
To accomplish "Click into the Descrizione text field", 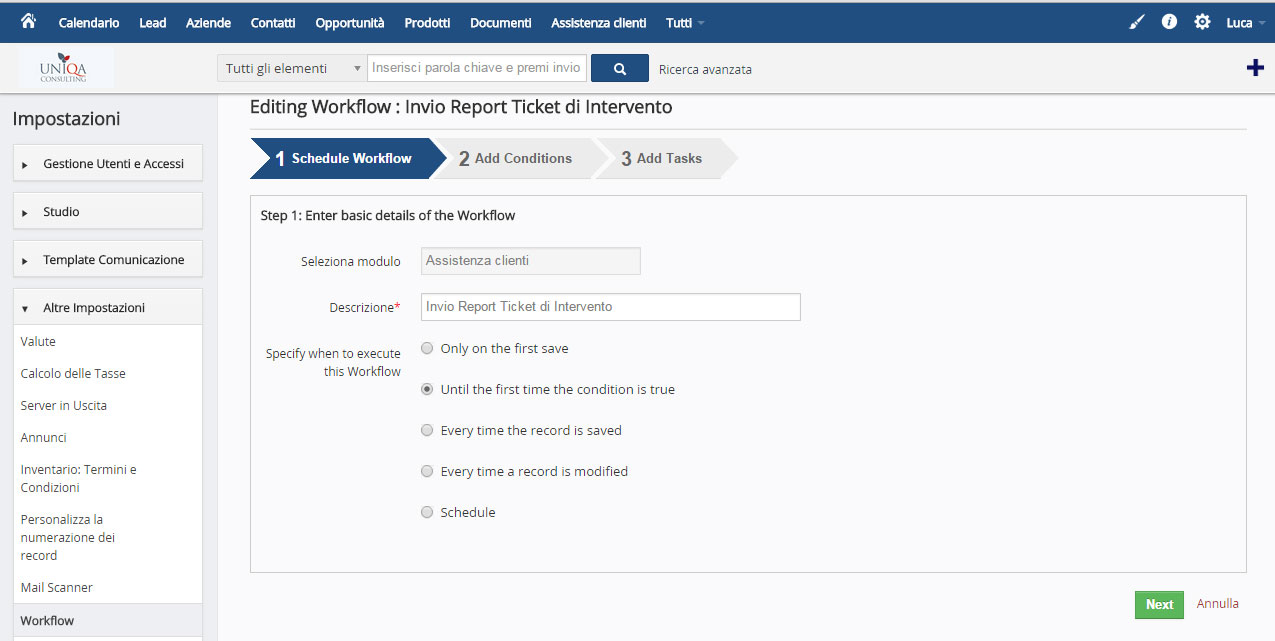I will click(x=611, y=307).
